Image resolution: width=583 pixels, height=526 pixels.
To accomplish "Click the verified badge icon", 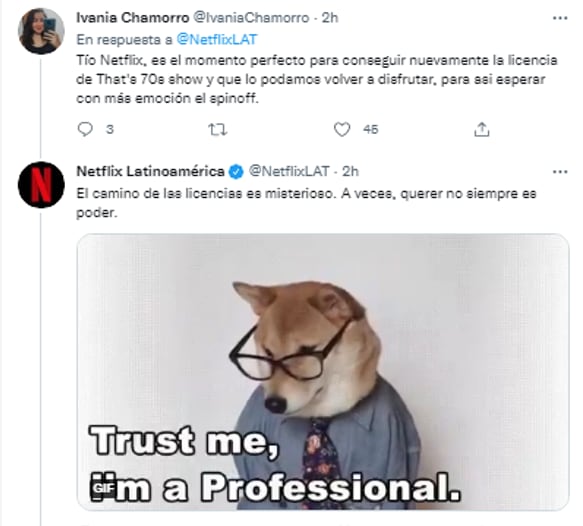I will coord(236,172).
